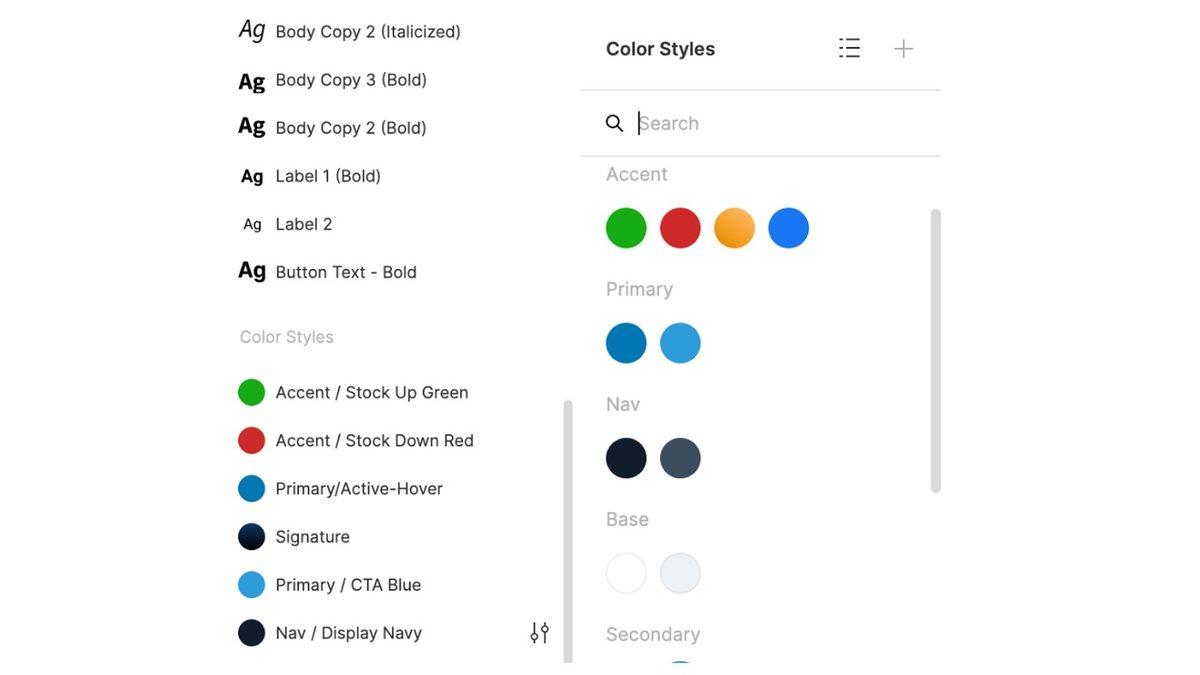
Task: Click the plus icon to add style
Action: click(903, 48)
